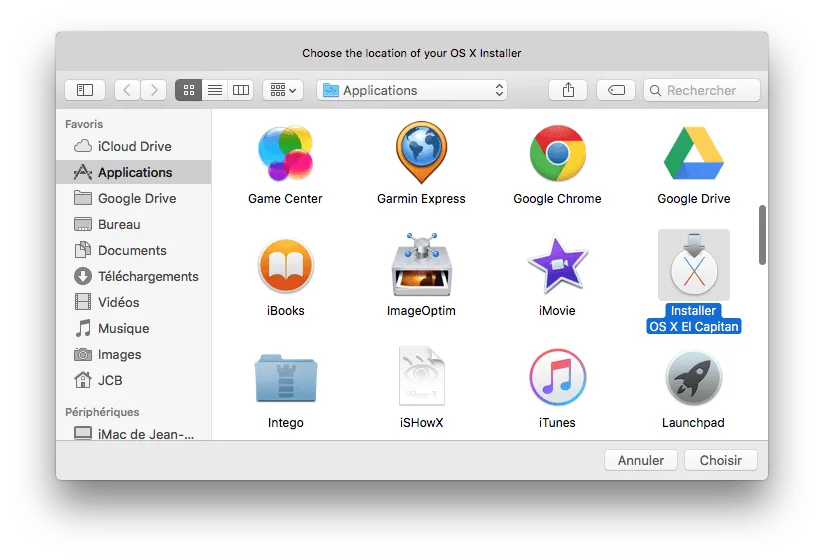The width and height of the screenshot is (824, 560).
Task: Select the iShowX file icon
Action: [x=421, y=376]
